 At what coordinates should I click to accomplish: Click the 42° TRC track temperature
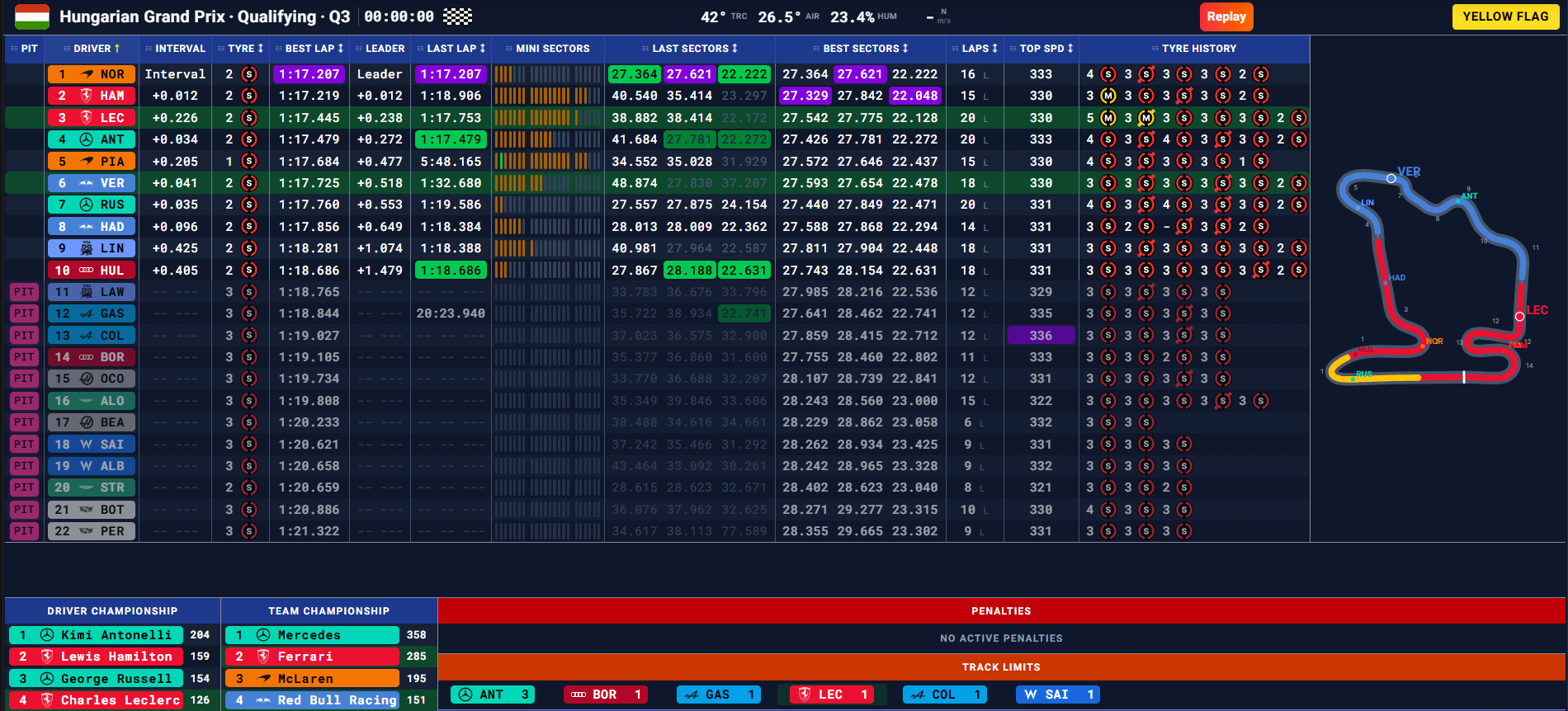click(x=724, y=16)
